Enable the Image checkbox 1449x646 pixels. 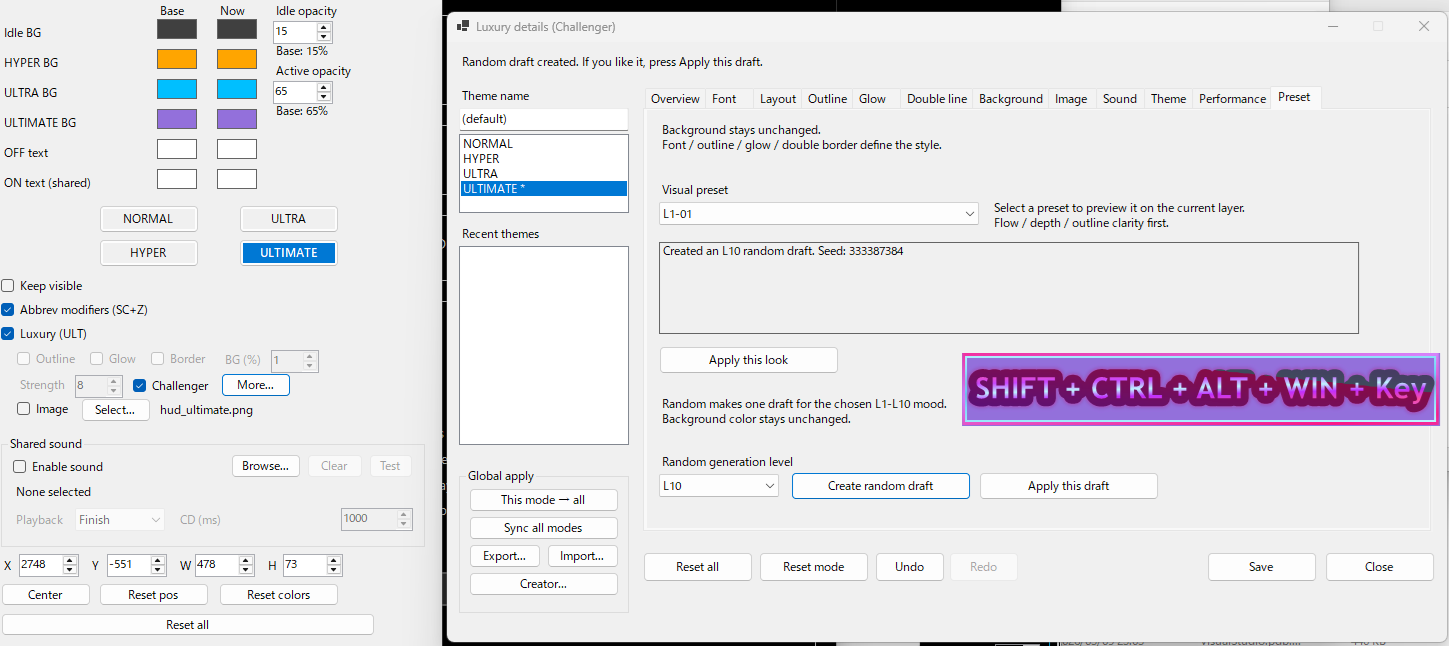click(x=24, y=409)
